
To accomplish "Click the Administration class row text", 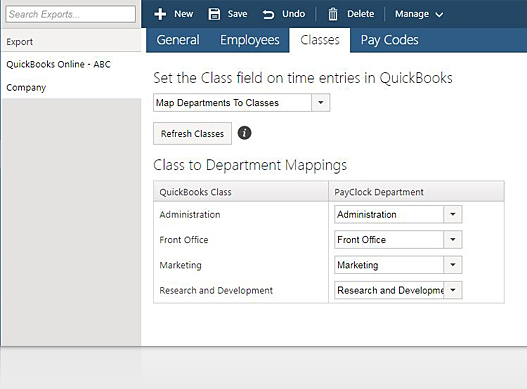I will [x=190, y=215].
